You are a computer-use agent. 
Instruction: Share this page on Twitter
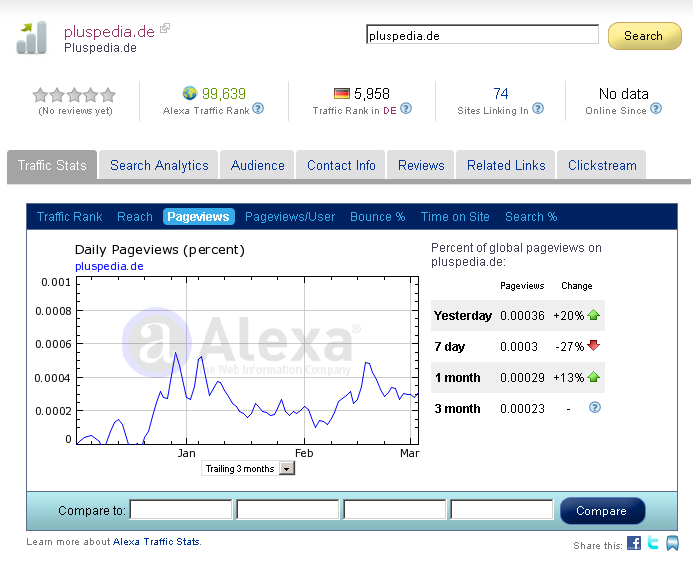(653, 543)
